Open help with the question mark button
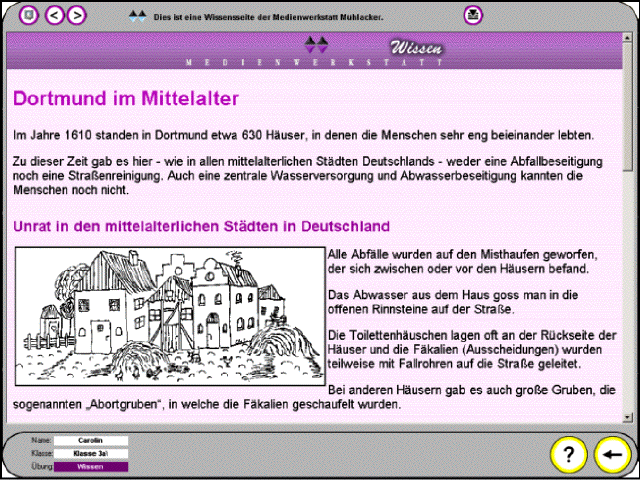 [568, 455]
